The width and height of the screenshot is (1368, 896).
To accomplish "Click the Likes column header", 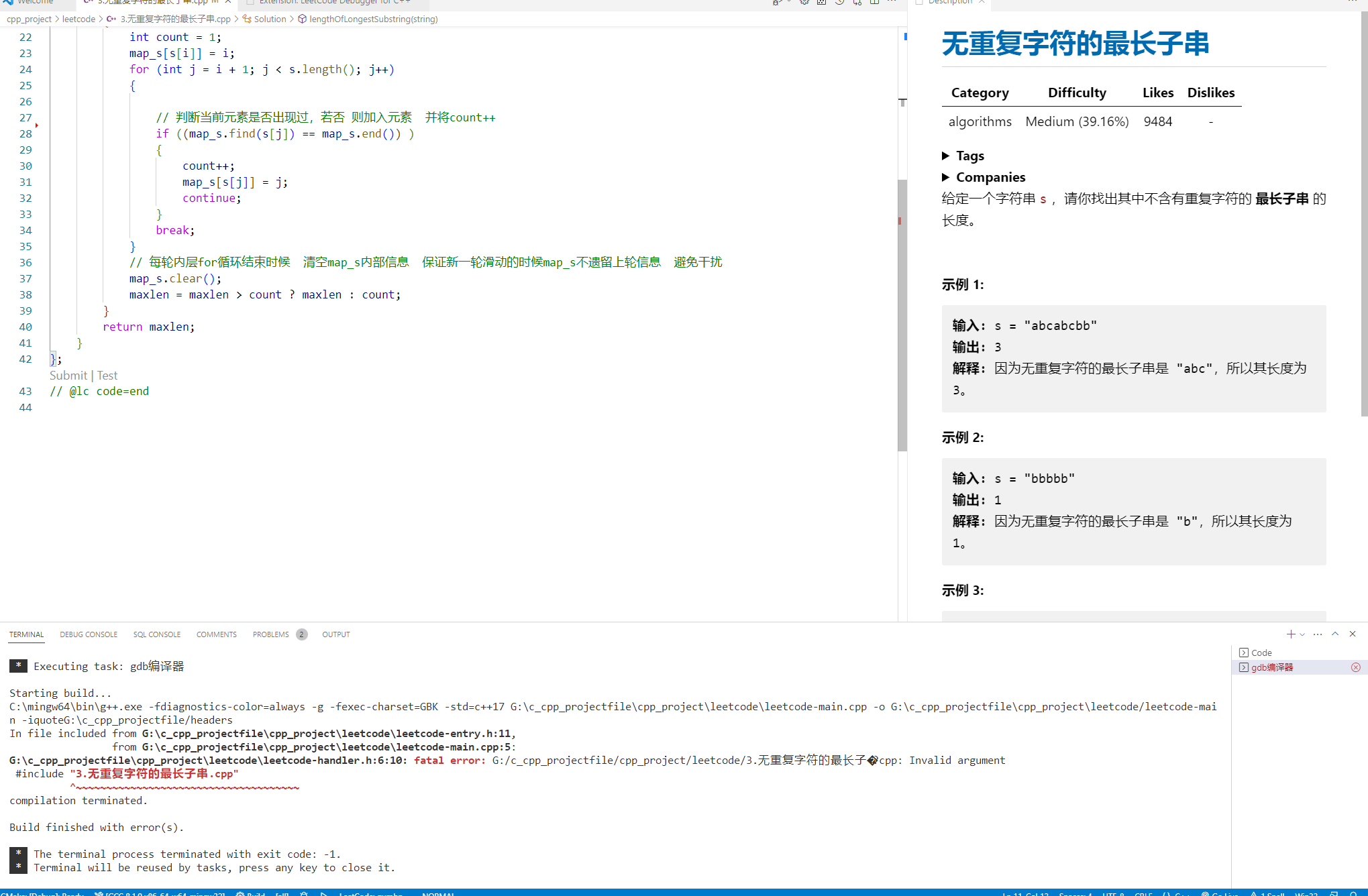I will coord(1158,93).
